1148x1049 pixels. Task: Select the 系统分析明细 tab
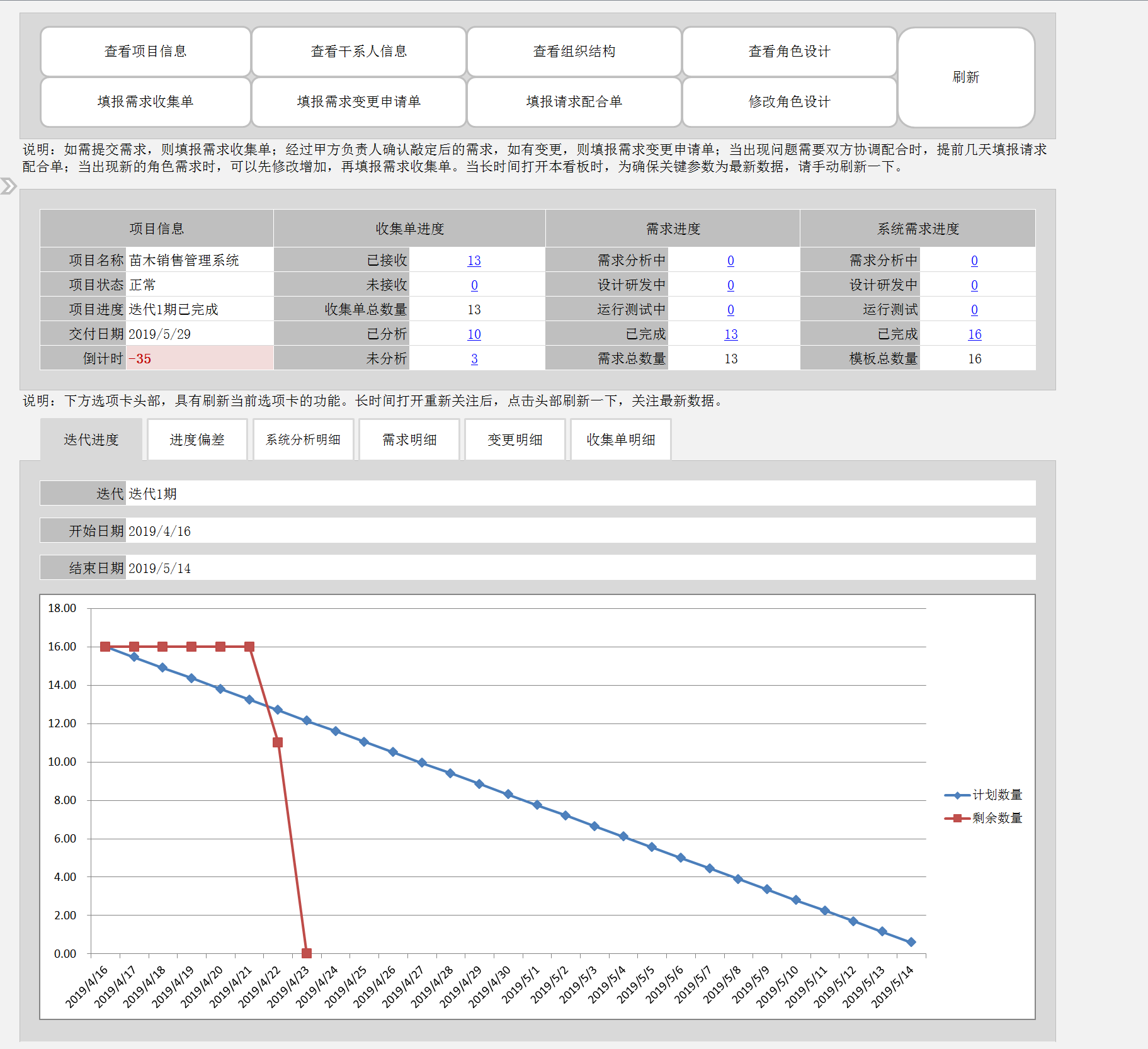pos(303,439)
